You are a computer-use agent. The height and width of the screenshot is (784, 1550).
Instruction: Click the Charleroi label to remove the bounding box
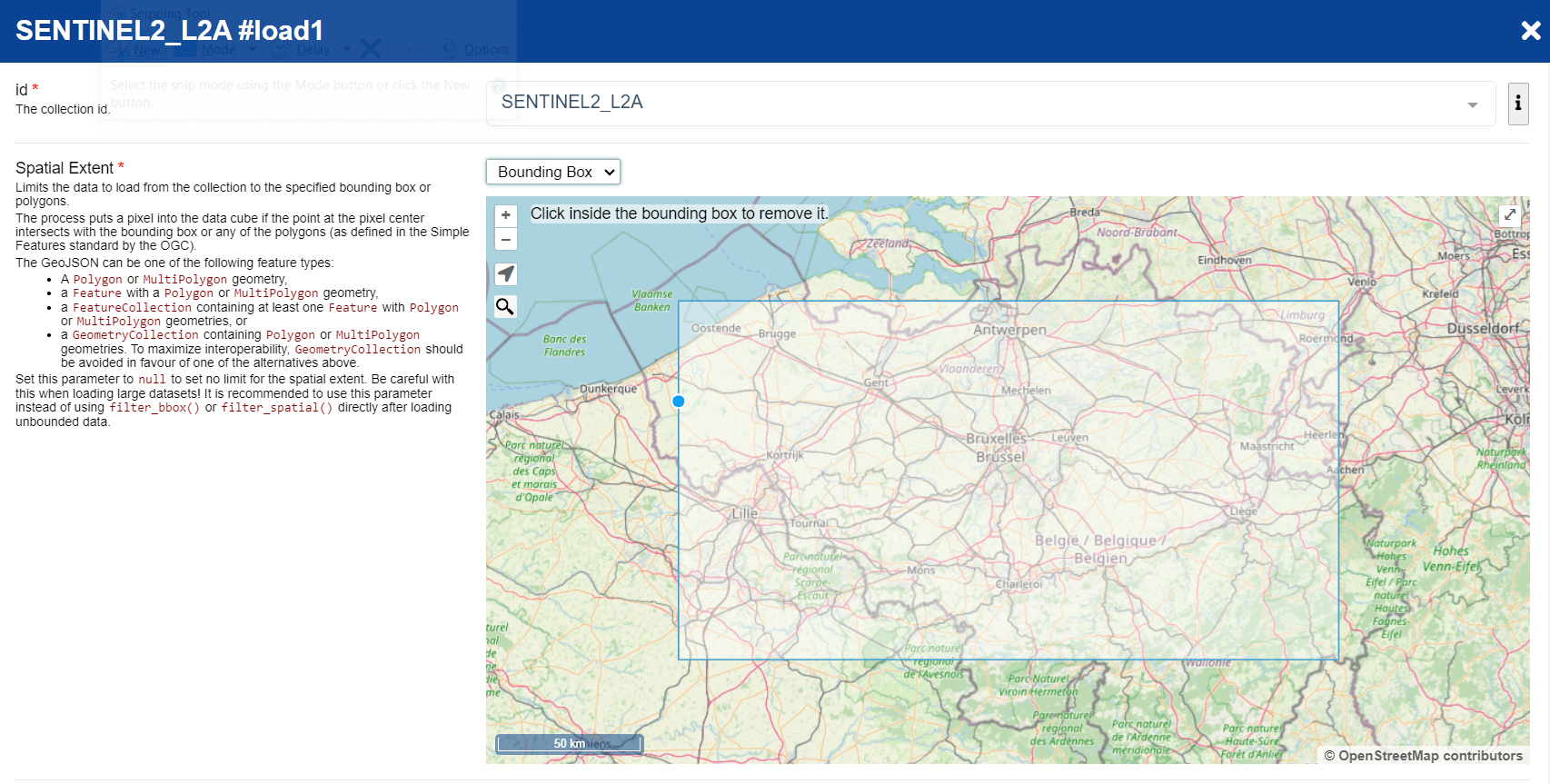[1018, 584]
